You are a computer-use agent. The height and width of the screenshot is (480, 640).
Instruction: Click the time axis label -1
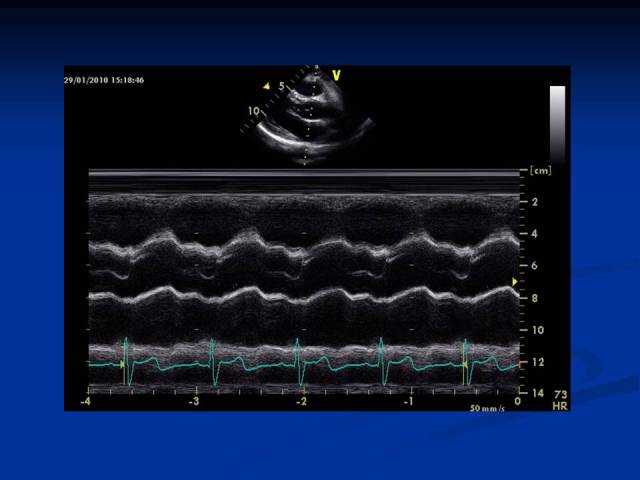pyautogui.click(x=409, y=402)
